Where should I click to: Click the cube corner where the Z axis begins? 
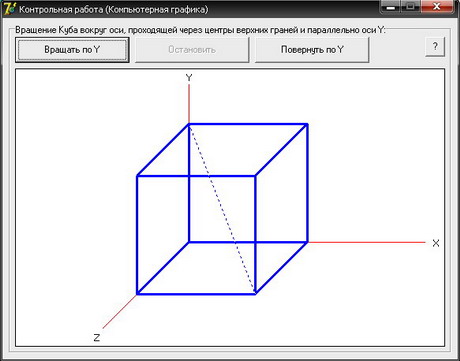[x=137, y=294]
